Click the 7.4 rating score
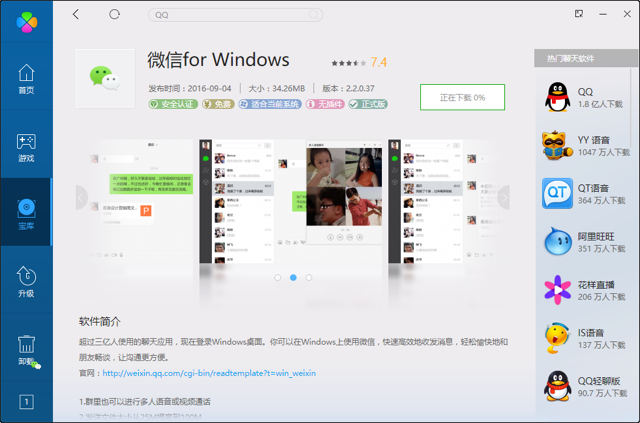 click(379, 62)
